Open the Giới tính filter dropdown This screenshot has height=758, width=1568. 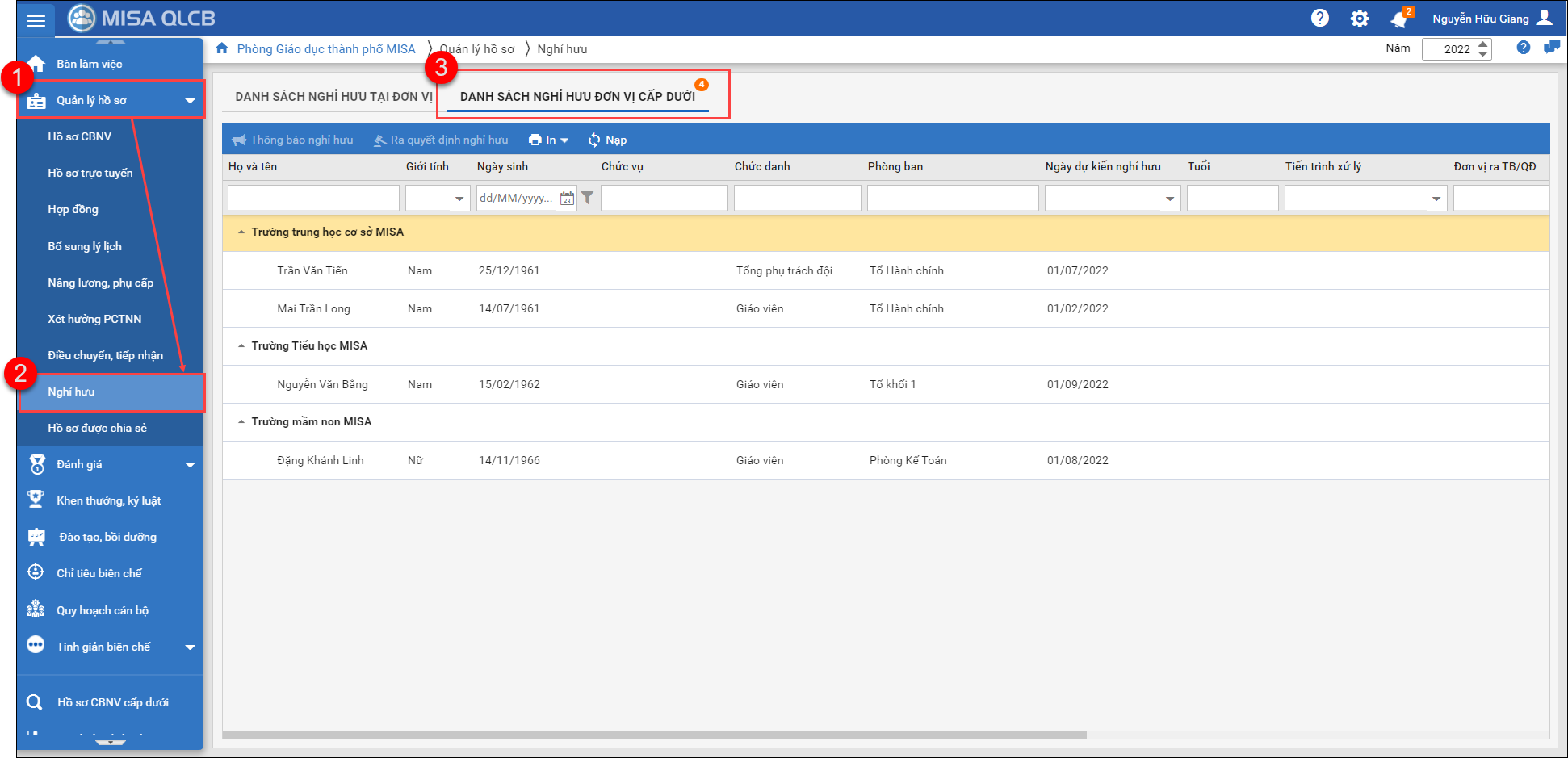[x=459, y=199]
